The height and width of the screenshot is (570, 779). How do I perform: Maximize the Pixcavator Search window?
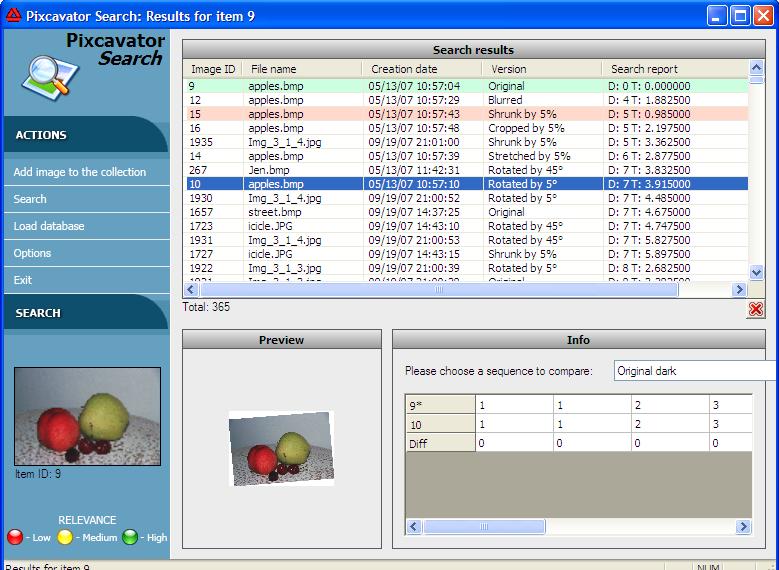click(740, 16)
